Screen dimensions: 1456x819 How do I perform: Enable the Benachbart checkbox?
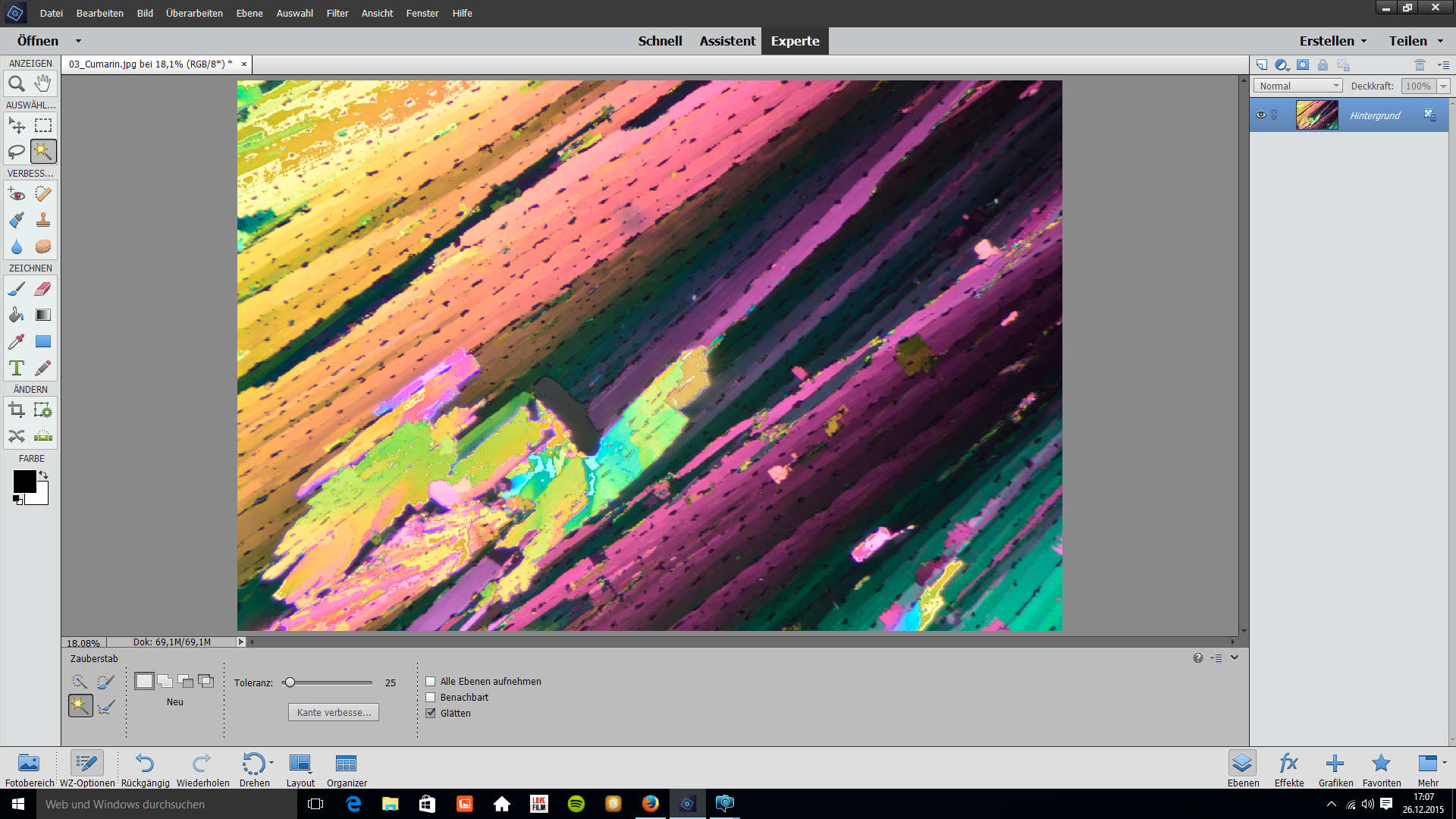pos(431,698)
